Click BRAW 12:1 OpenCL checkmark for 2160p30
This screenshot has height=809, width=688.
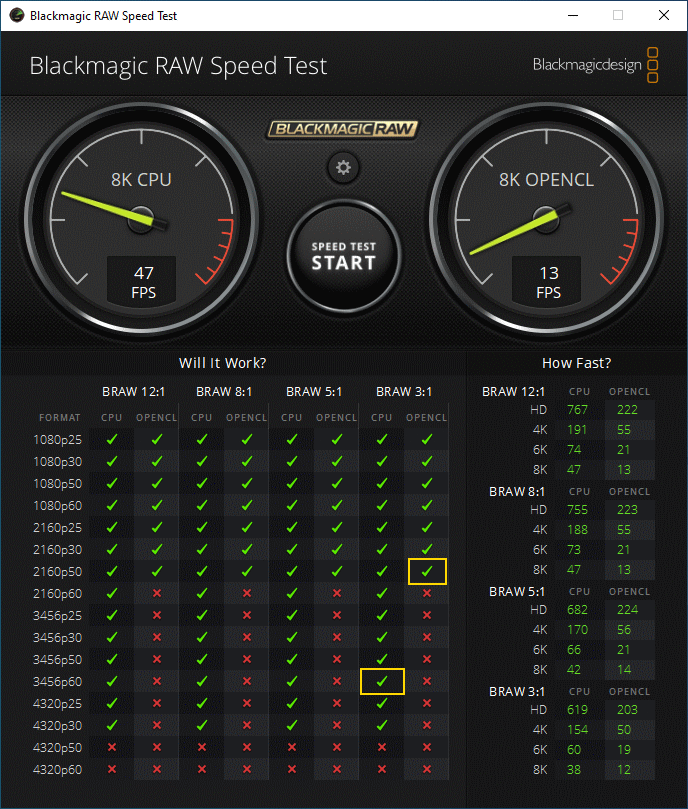[x=157, y=549]
